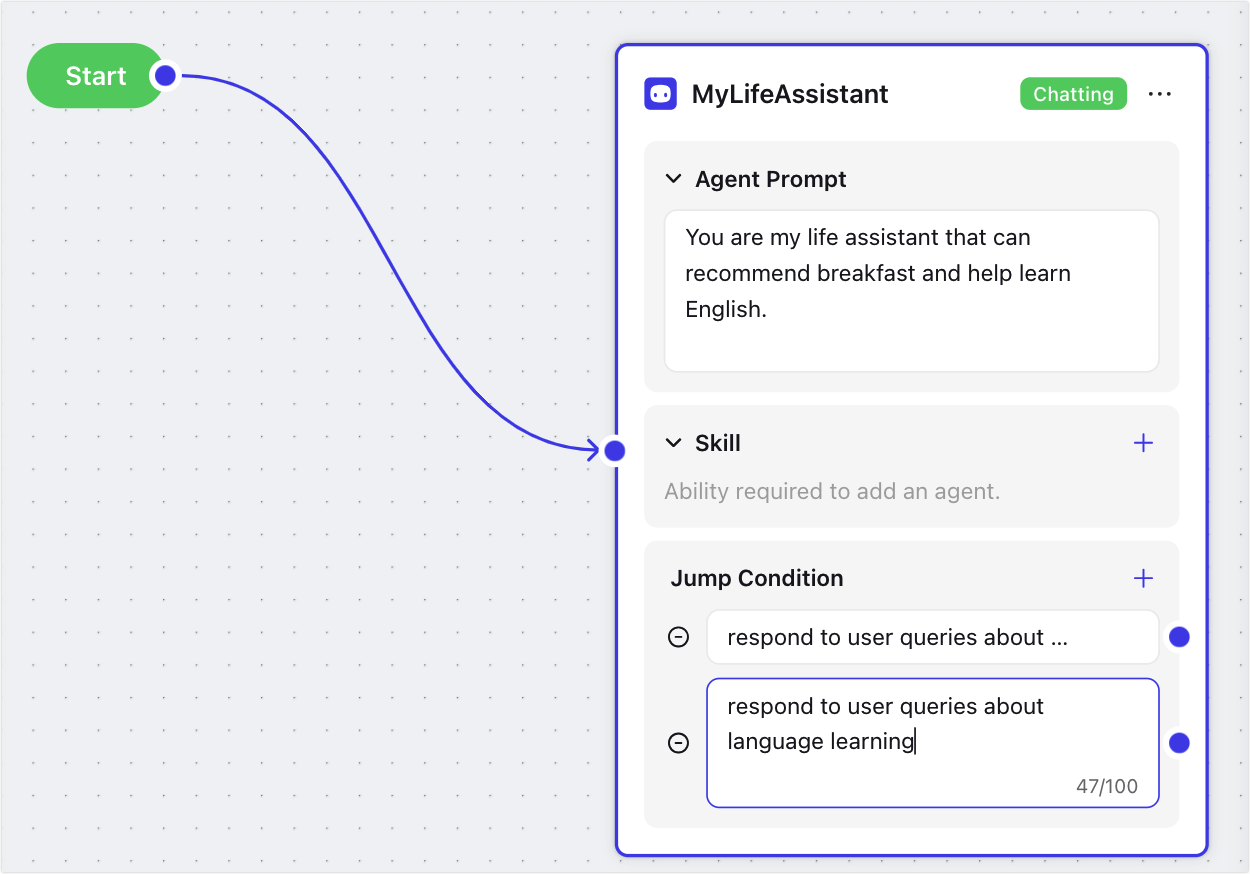
Task: Remove the first jump condition
Action: point(678,637)
